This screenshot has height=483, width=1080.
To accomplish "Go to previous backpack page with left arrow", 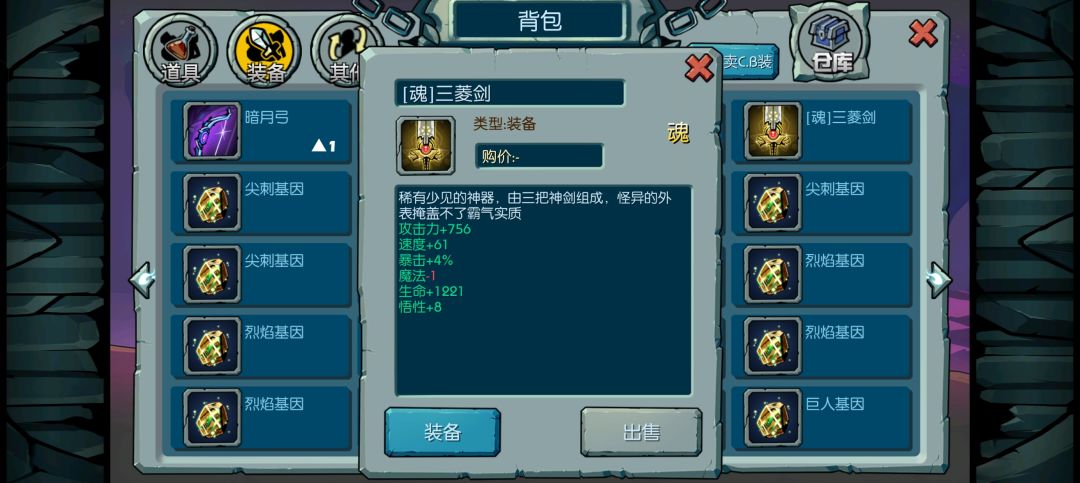I will (142, 279).
